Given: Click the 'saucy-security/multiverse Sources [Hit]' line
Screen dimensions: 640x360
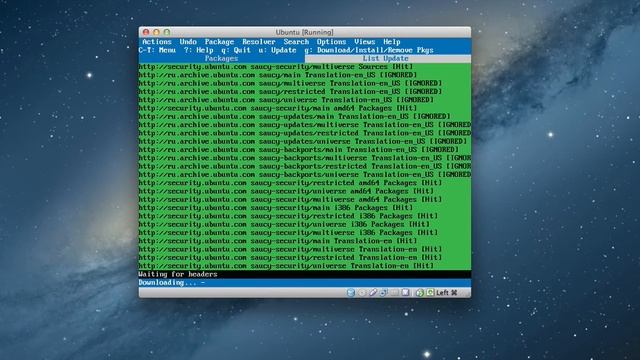Looking at the screenshot, I should tap(276, 67).
